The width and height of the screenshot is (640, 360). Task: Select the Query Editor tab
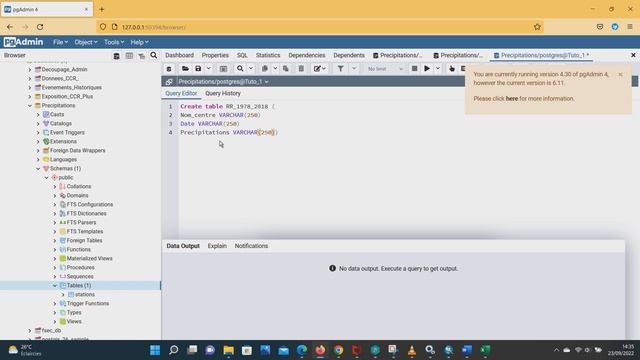(x=181, y=93)
